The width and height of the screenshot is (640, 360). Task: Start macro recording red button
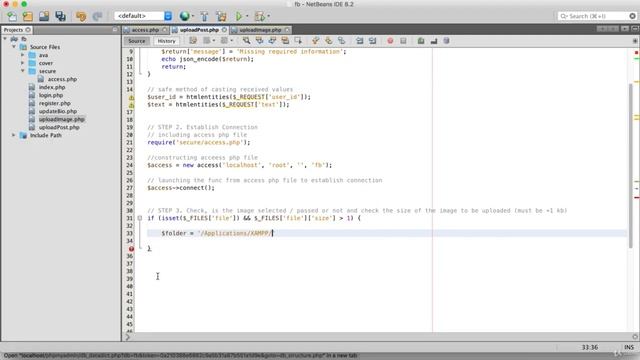(x=390, y=41)
